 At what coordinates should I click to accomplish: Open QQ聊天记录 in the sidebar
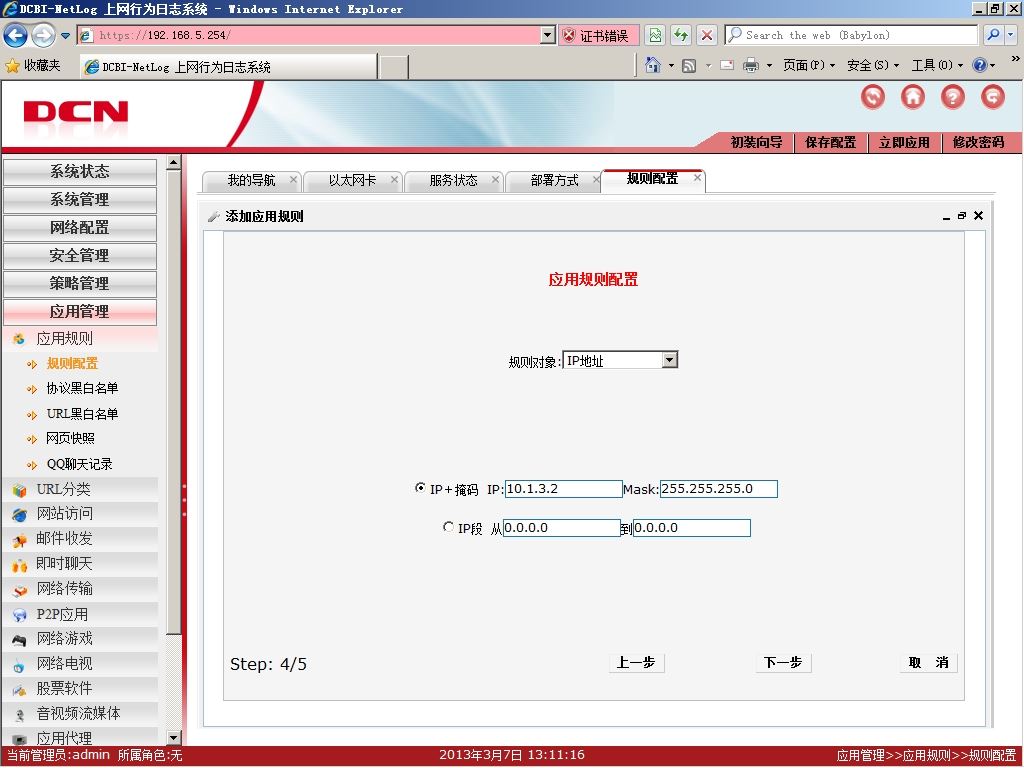click(x=80, y=464)
